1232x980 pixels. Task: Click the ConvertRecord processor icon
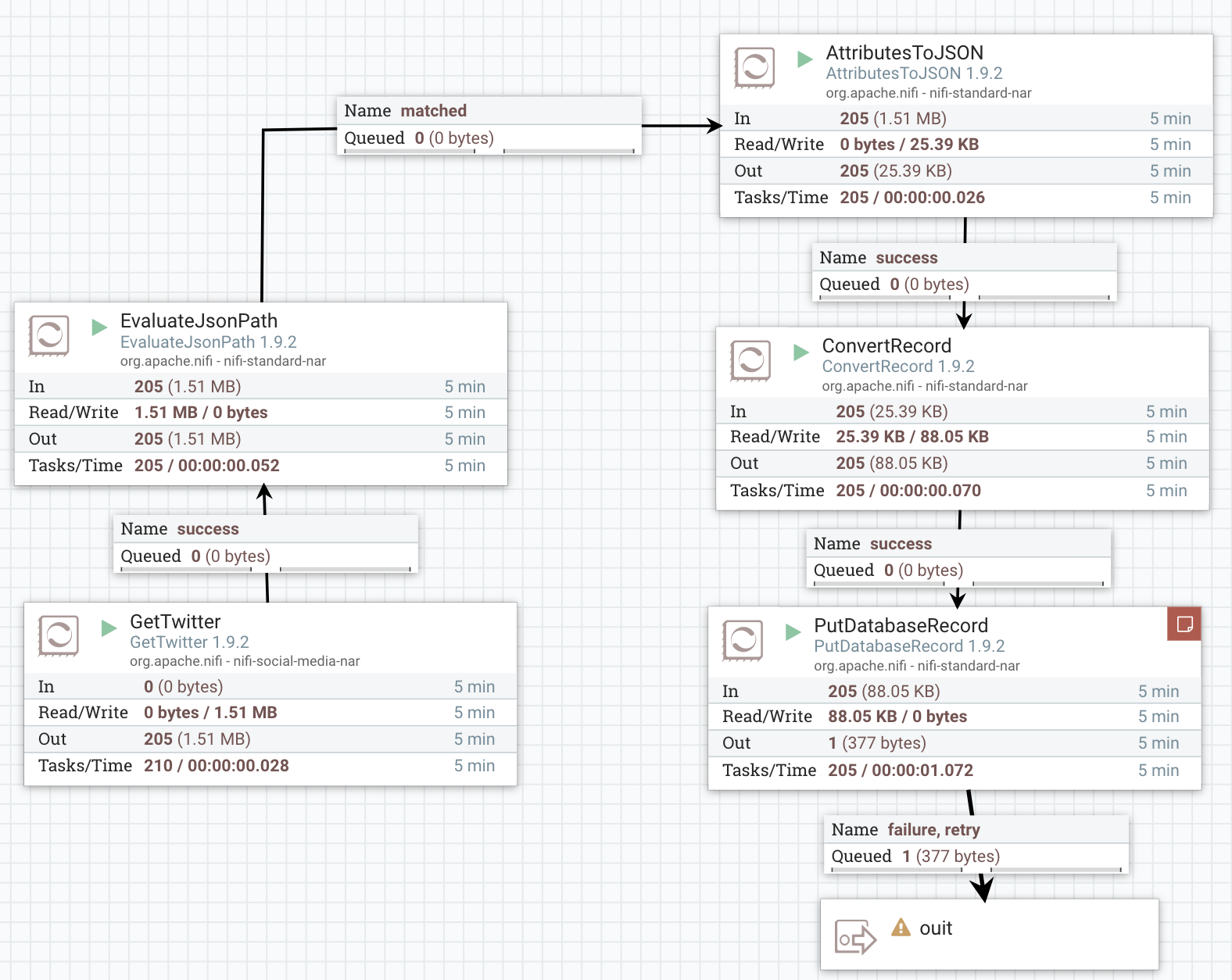(x=750, y=361)
